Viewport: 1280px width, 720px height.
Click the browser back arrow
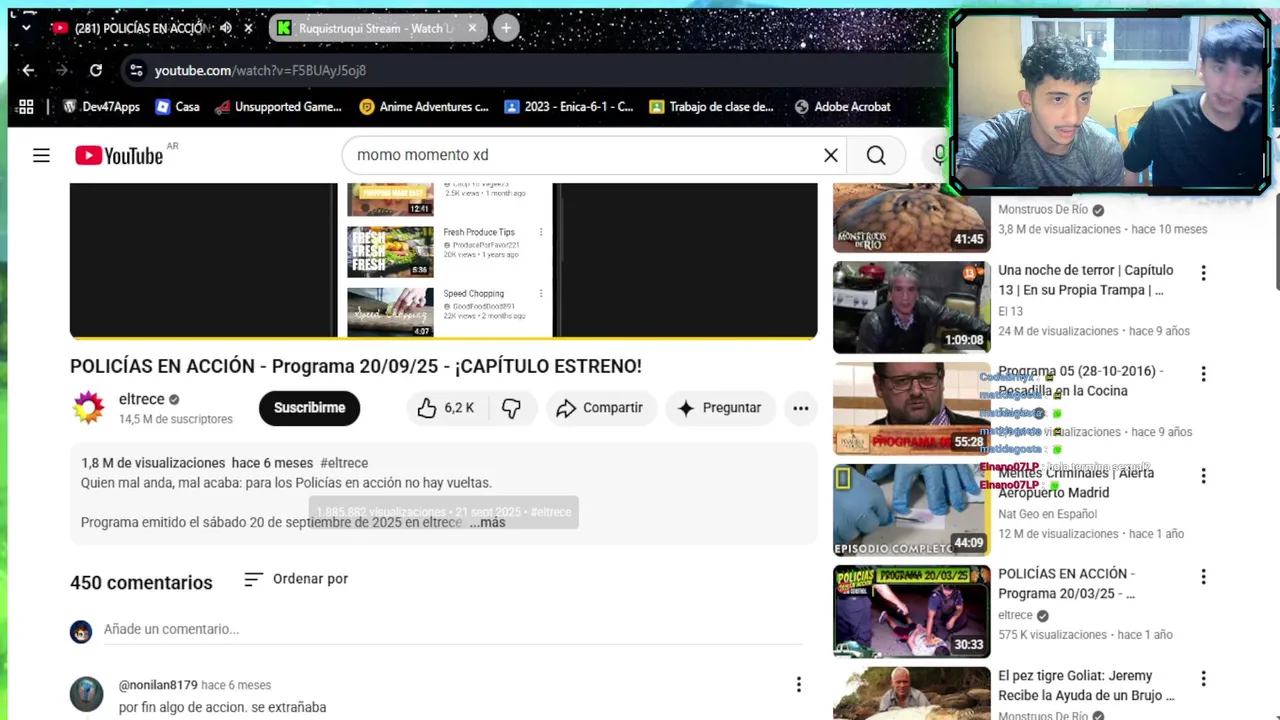(x=28, y=70)
